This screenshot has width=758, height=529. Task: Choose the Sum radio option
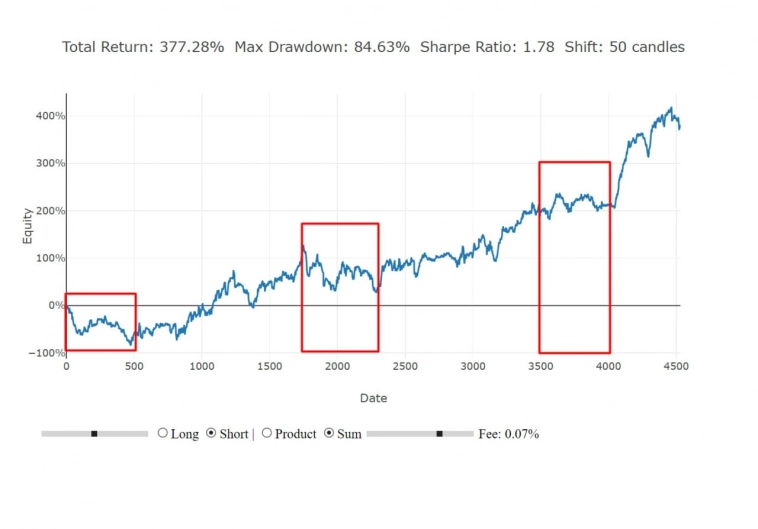tap(330, 434)
